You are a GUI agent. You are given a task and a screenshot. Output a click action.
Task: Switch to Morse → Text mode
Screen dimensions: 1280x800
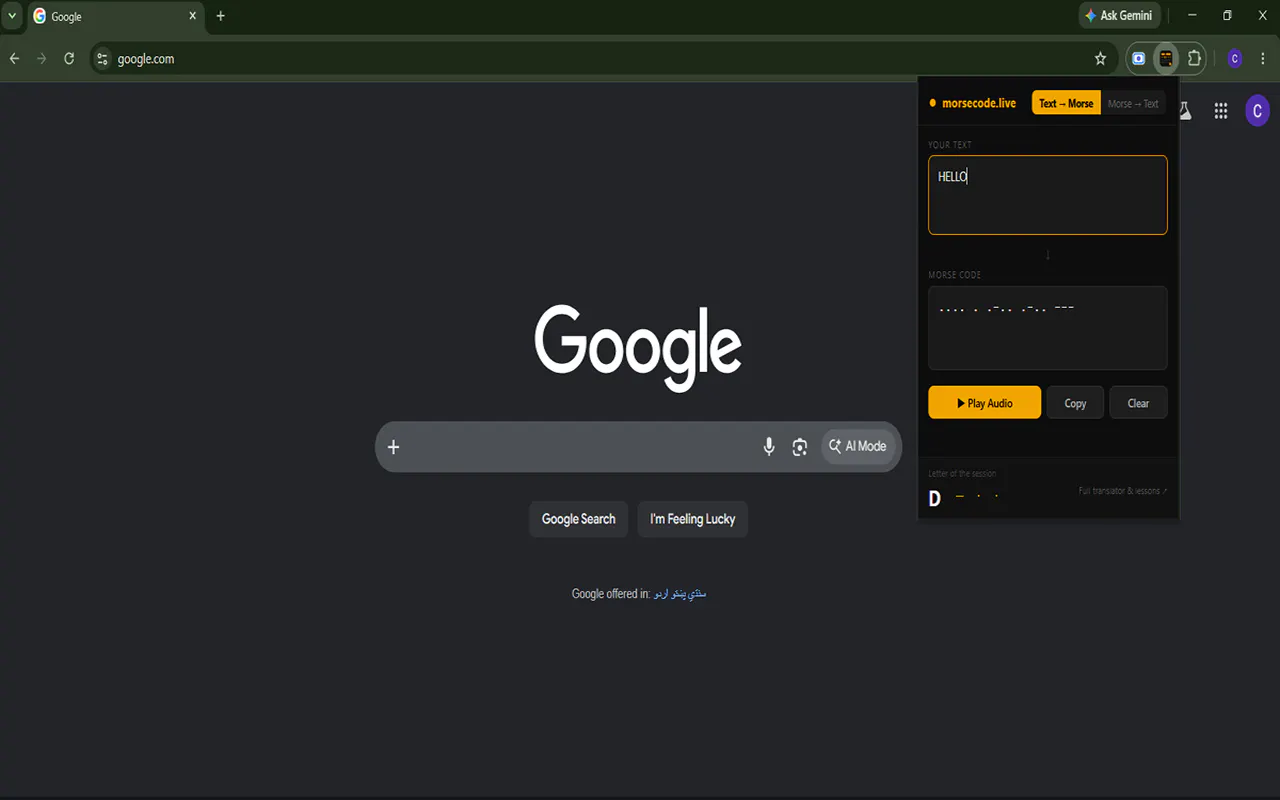(x=1133, y=103)
